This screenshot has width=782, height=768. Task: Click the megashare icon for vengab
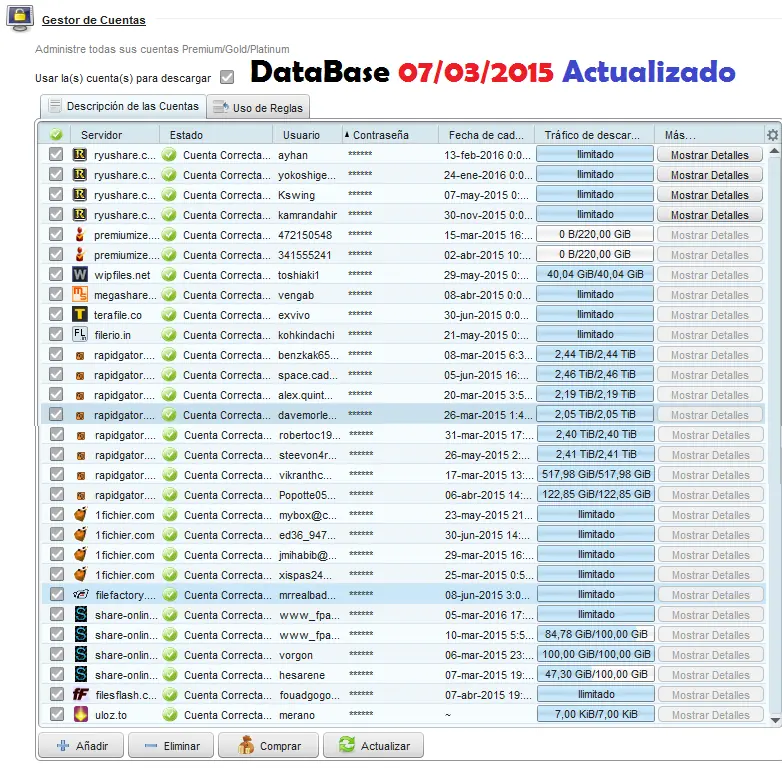click(80, 294)
